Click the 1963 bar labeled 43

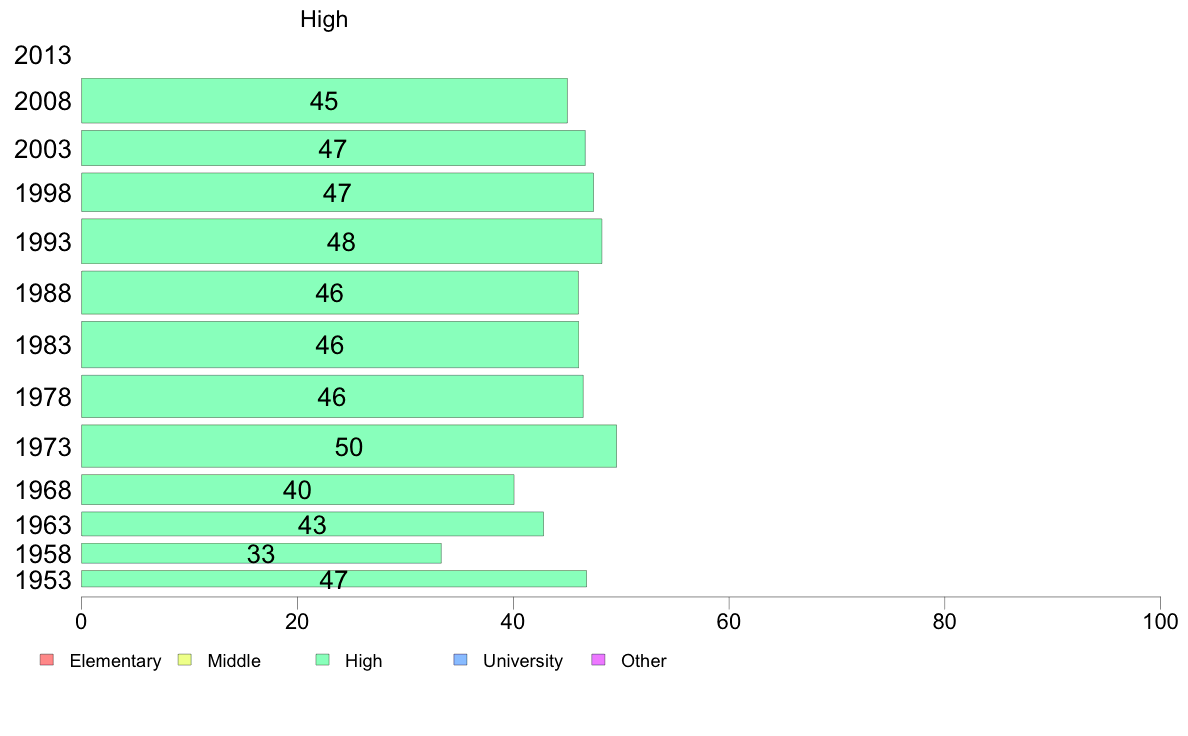click(x=312, y=525)
